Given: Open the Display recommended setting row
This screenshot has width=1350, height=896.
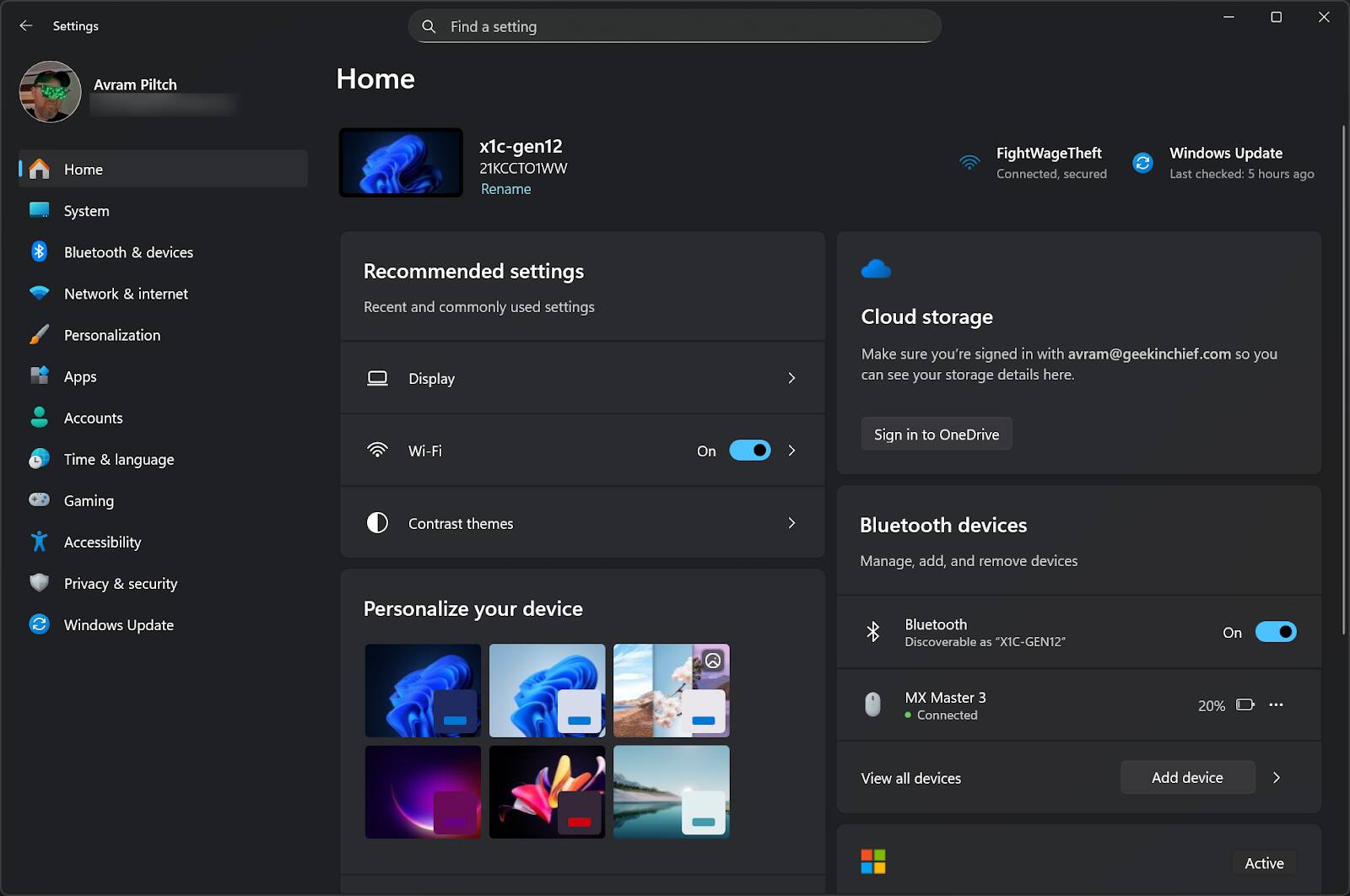Looking at the screenshot, I should pos(582,378).
